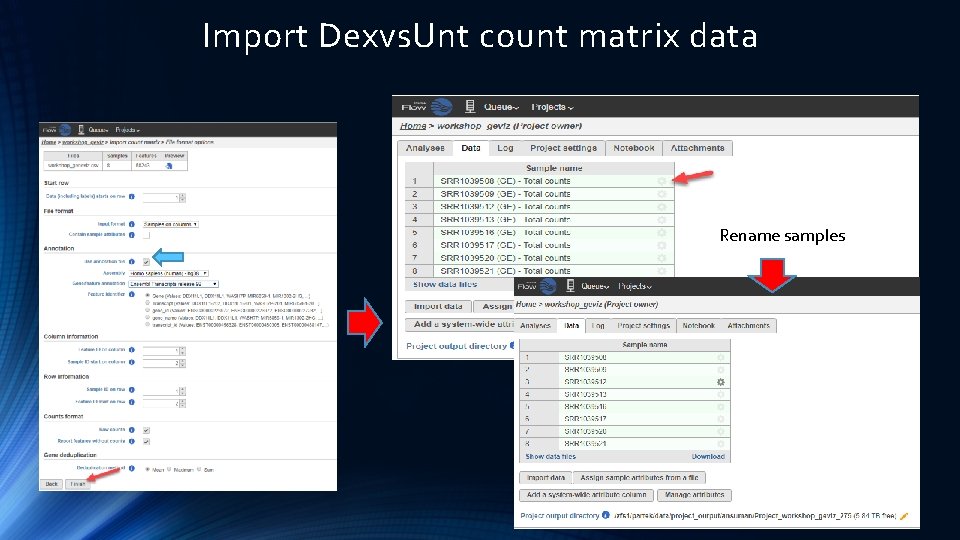The image size is (960, 540).
Task: Click info icon beside Sample ID on row
Action: click(x=132, y=389)
